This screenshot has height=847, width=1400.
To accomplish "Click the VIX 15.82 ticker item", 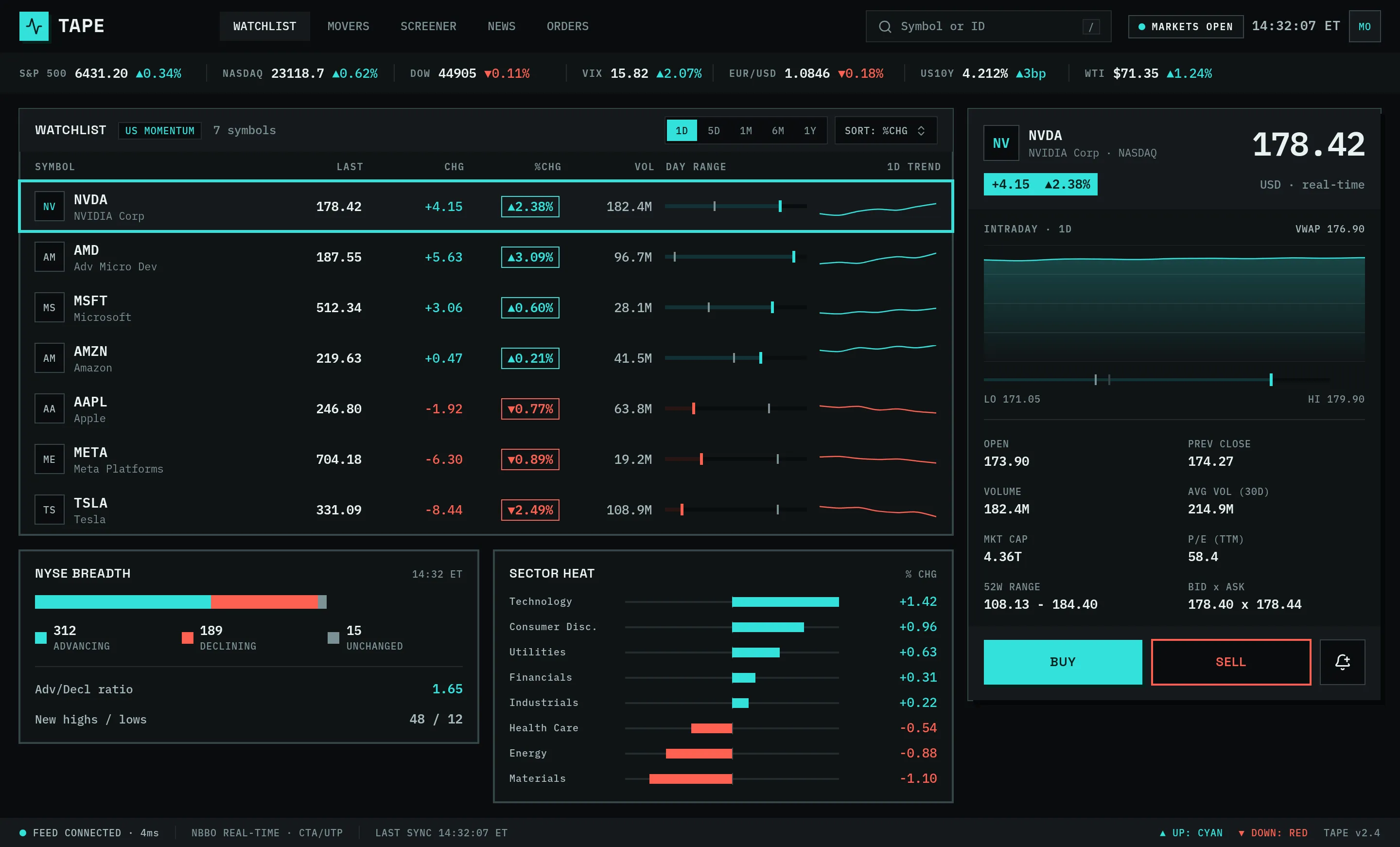I will click(642, 73).
